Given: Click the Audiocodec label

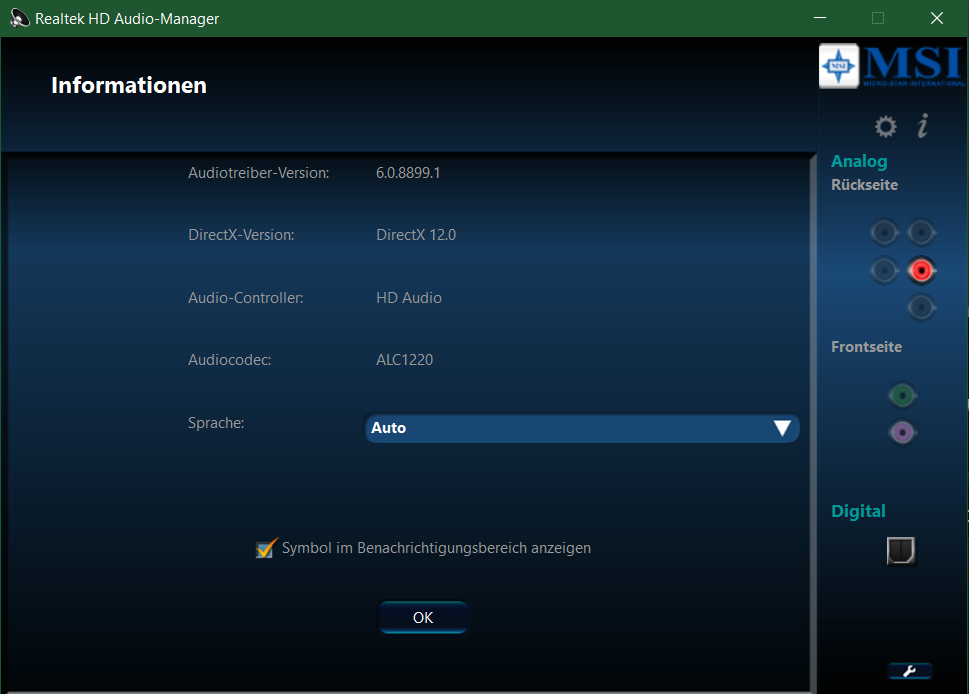Looking at the screenshot, I should (x=230, y=360).
